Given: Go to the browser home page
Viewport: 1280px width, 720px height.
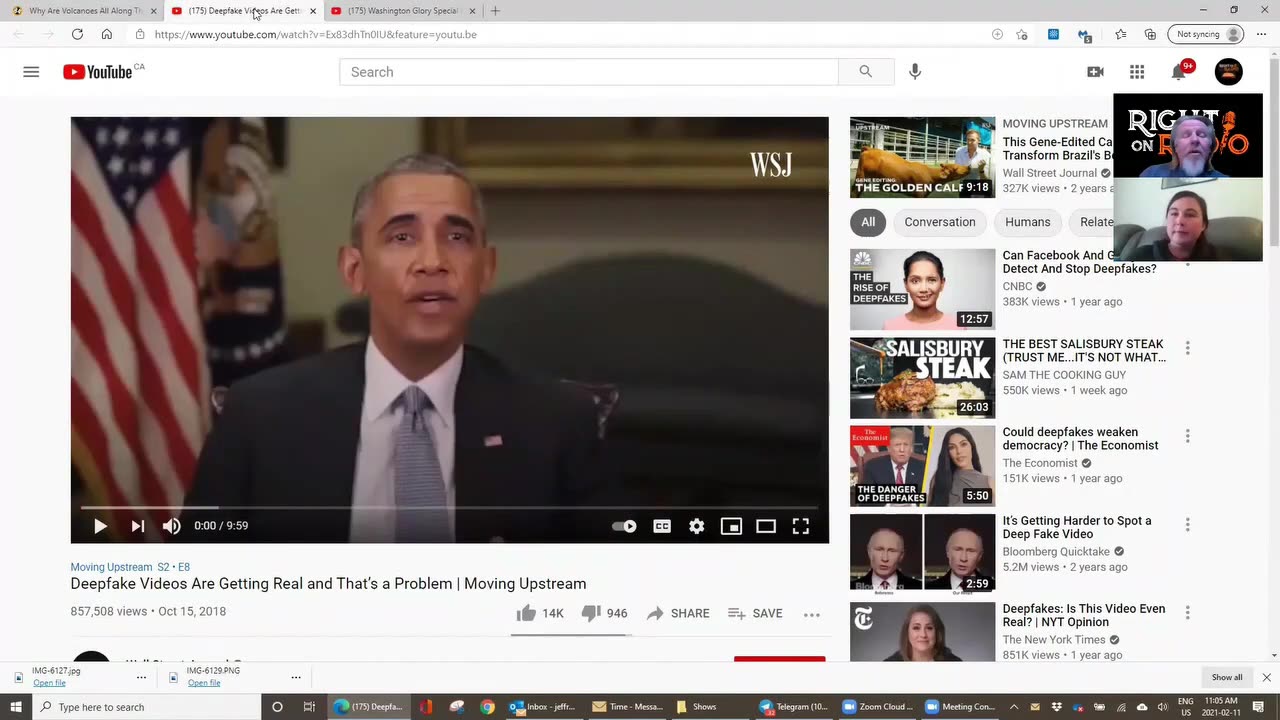Looking at the screenshot, I should point(107,34).
